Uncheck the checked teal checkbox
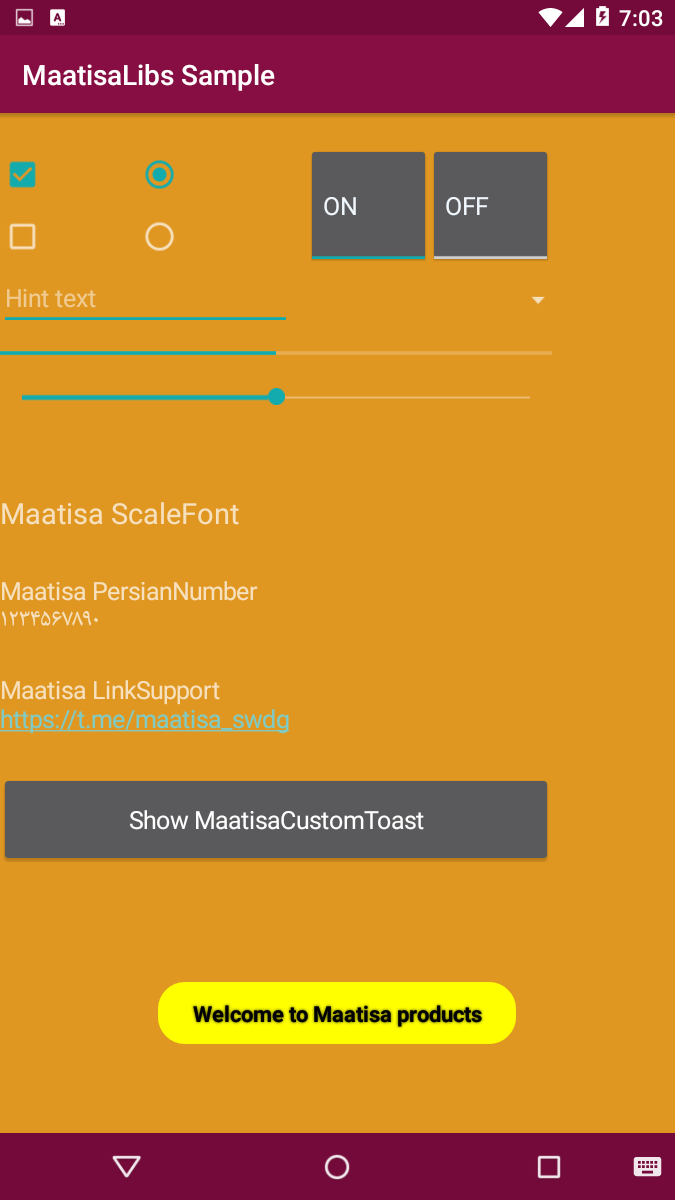This screenshot has height=1200, width=675. pos(22,174)
